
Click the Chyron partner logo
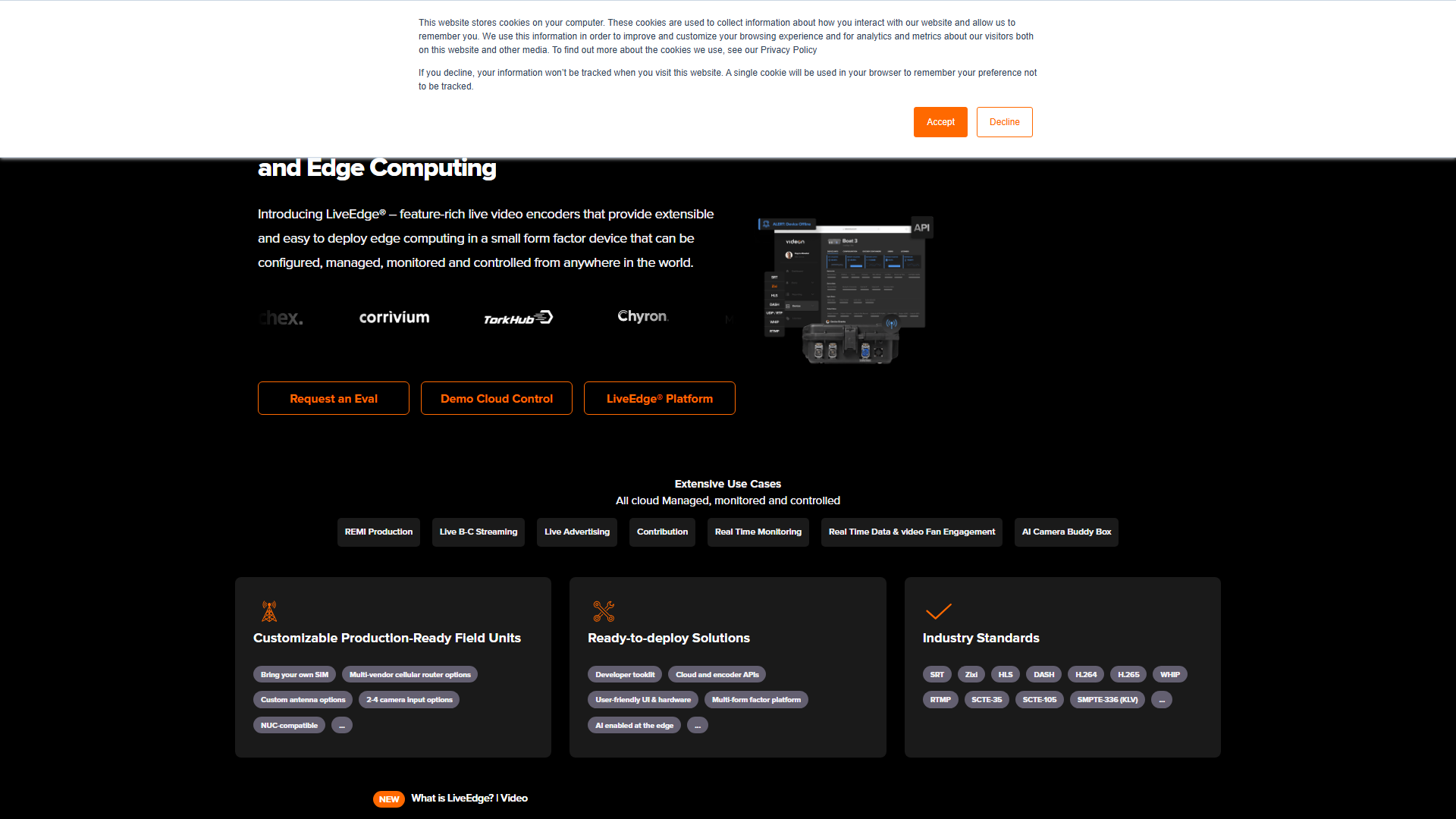[643, 316]
